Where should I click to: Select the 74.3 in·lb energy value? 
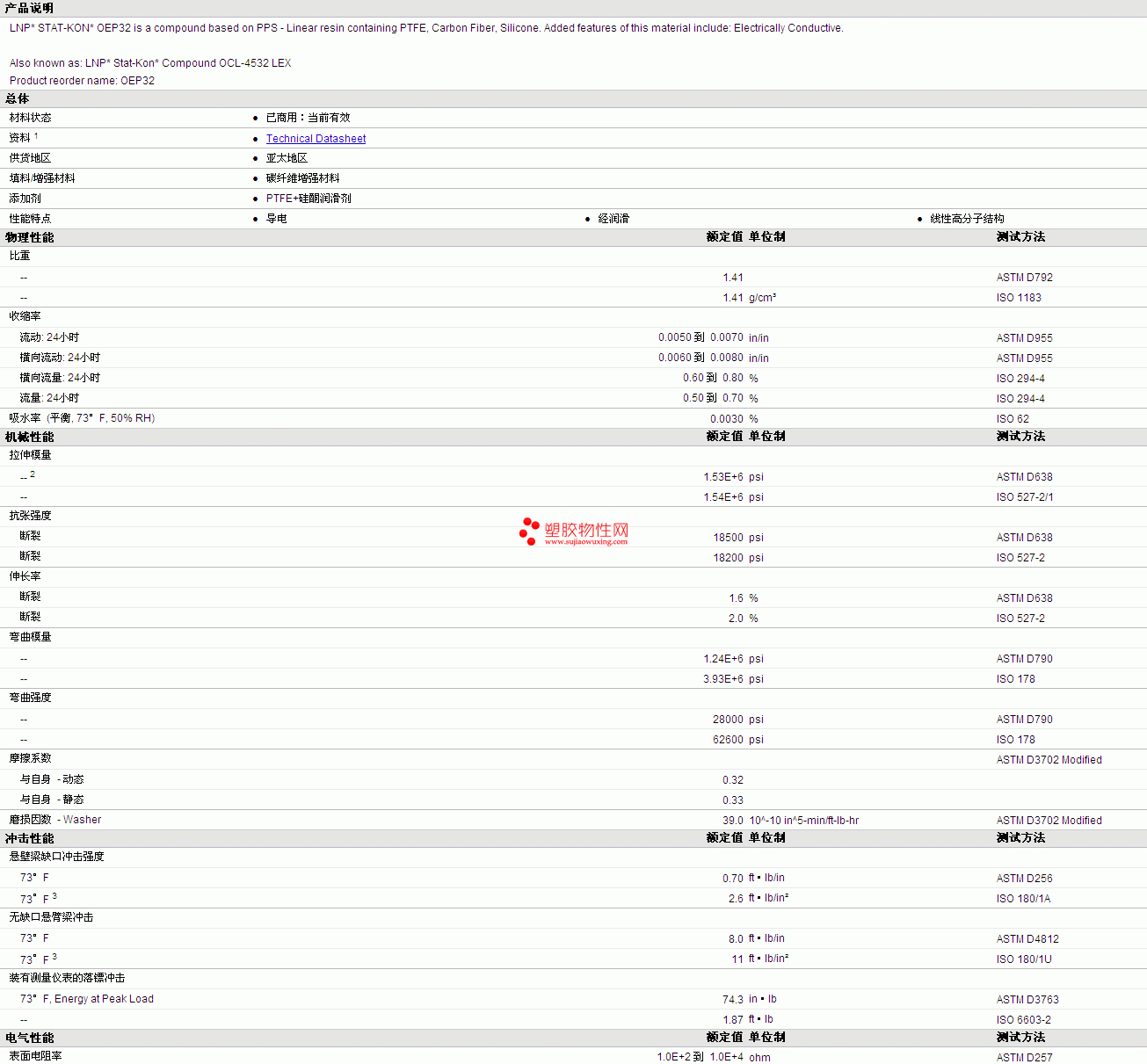tap(733, 1000)
